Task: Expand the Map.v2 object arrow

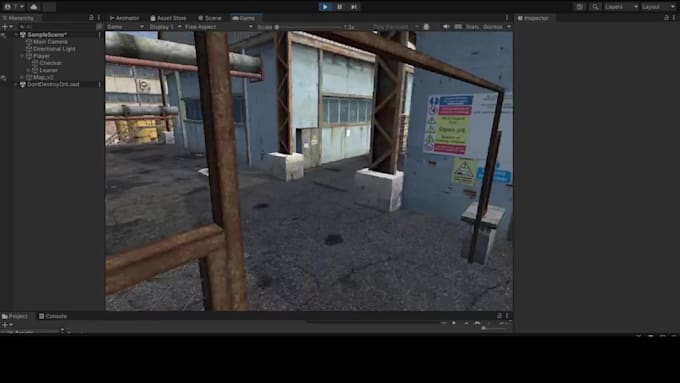Action: (x=22, y=77)
